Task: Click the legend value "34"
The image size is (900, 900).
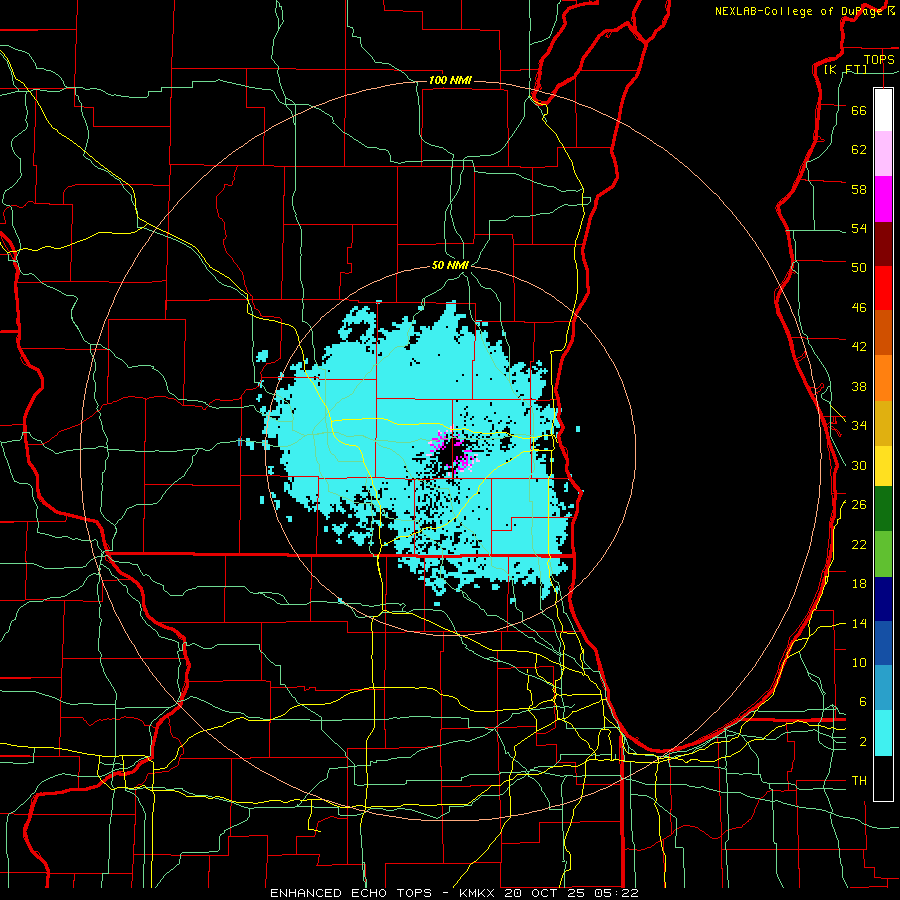Action: pyautogui.click(x=859, y=425)
